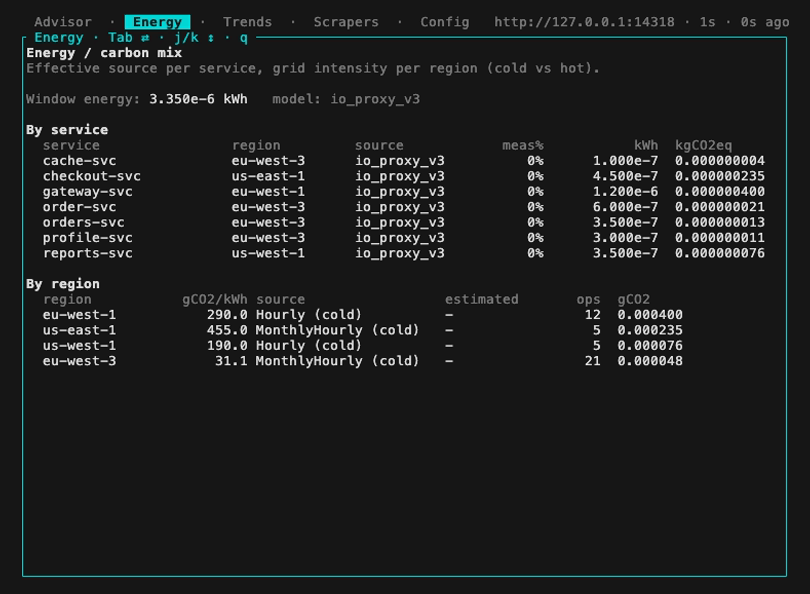Open the Config tab
The width and height of the screenshot is (810, 594).
coord(445,22)
